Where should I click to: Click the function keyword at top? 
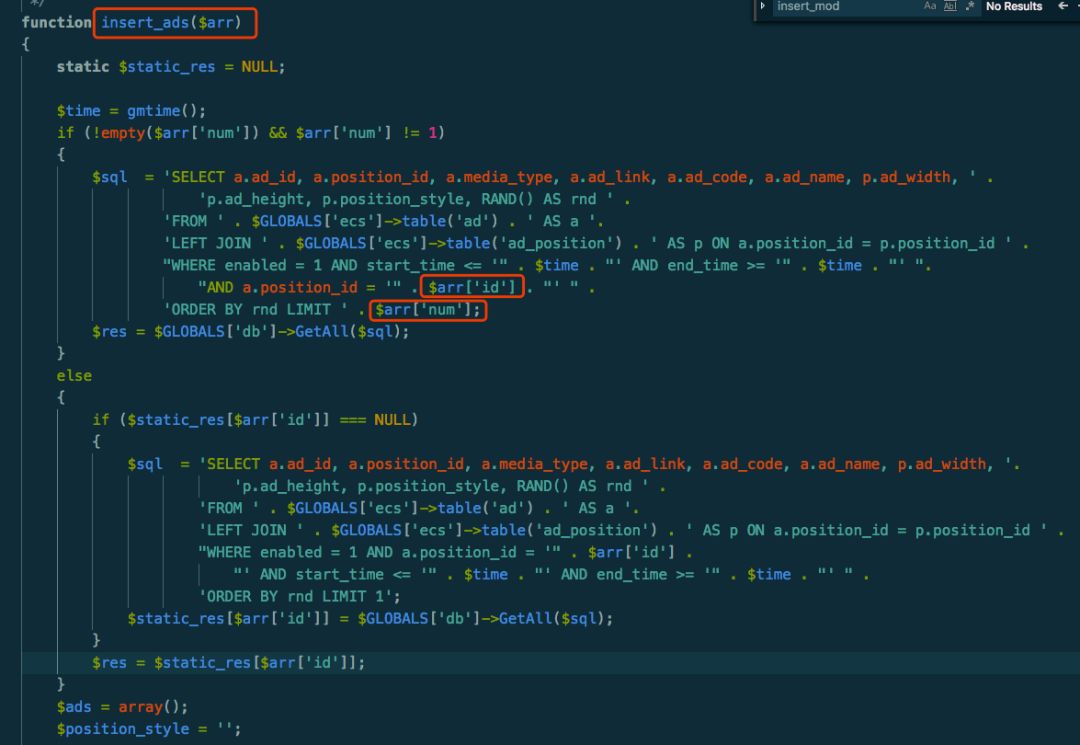click(57, 22)
